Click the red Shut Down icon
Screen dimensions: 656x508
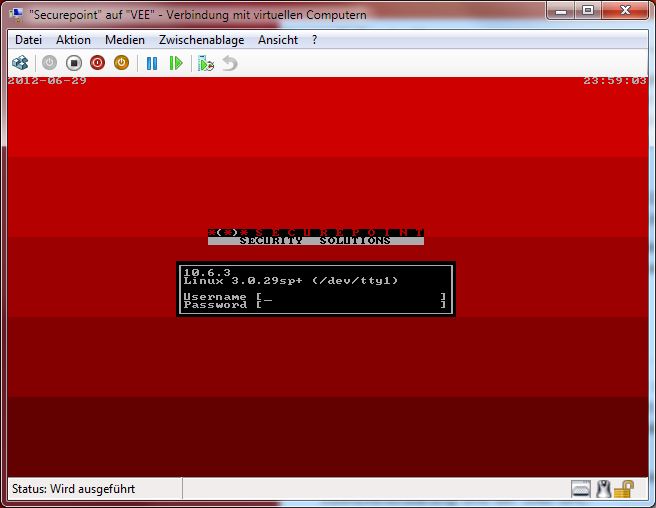click(x=97, y=63)
